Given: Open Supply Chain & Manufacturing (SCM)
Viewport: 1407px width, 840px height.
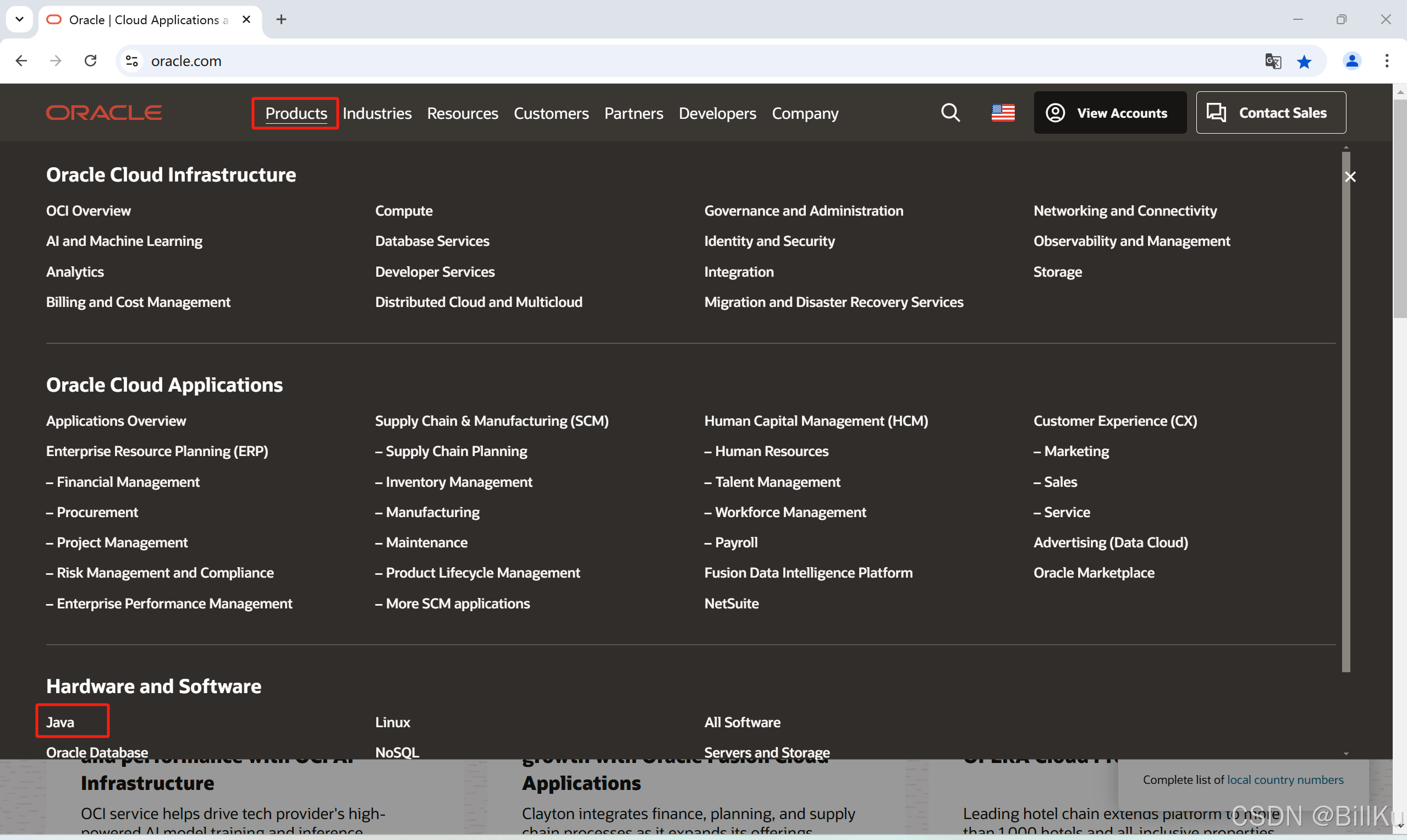Looking at the screenshot, I should (x=491, y=421).
